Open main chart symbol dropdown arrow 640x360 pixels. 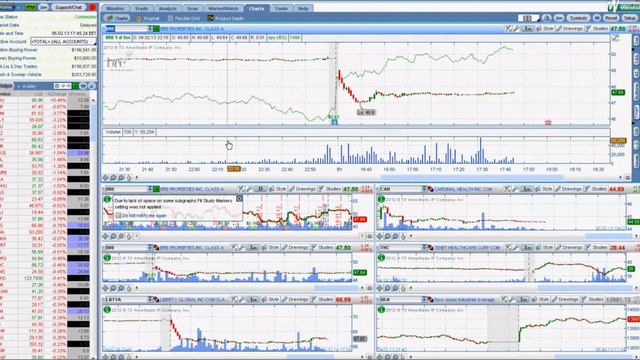[150, 29]
